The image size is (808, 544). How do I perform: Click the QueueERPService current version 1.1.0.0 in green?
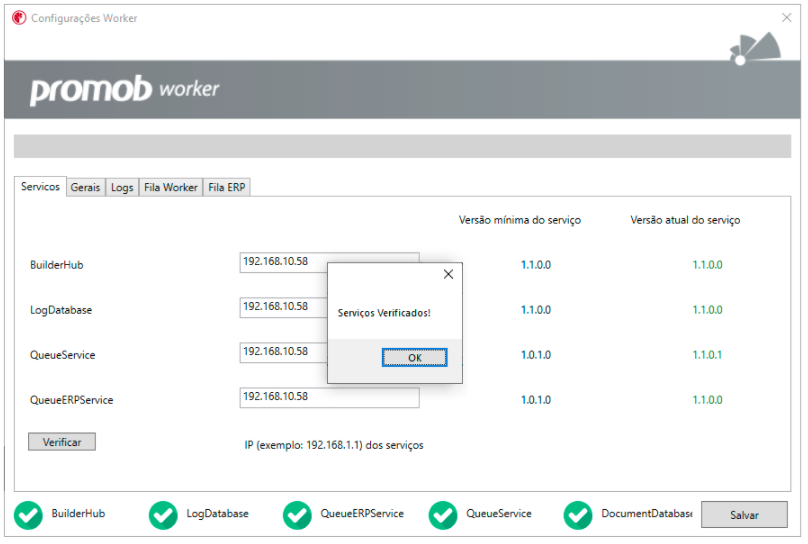(707, 400)
